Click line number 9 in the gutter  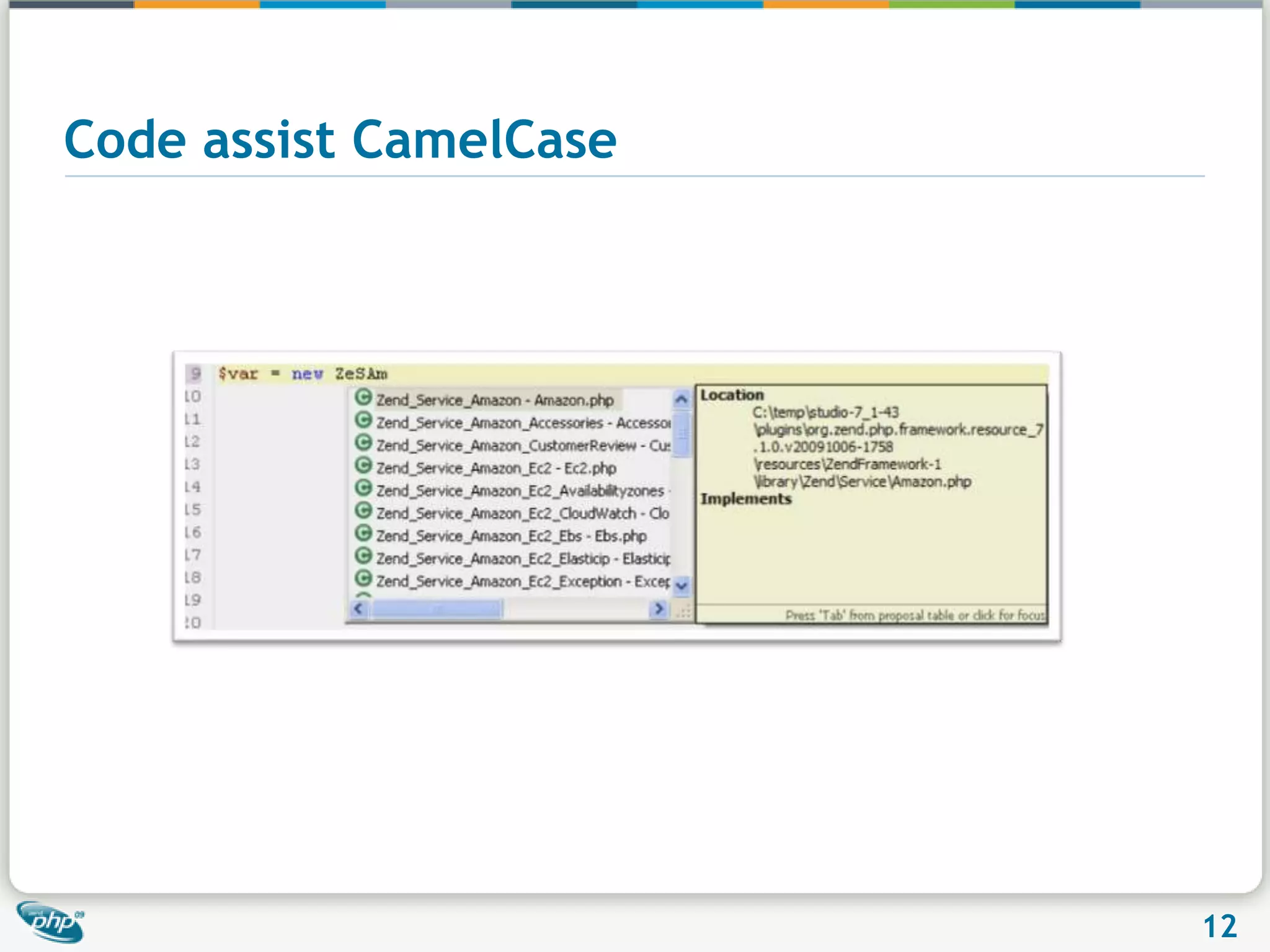point(195,373)
